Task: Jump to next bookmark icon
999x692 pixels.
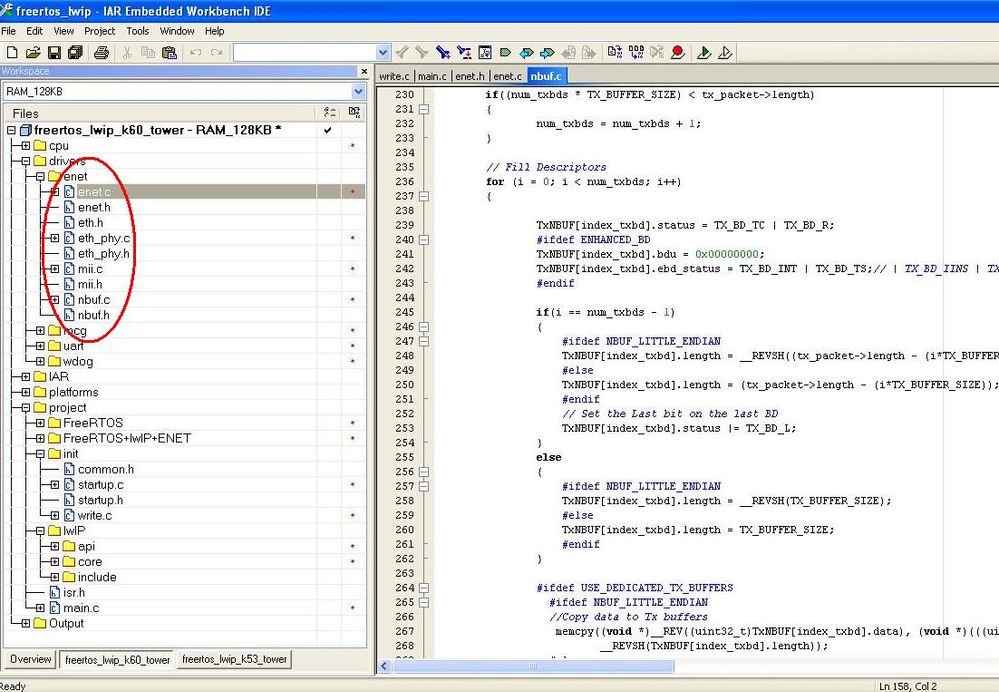Action: (547, 52)
